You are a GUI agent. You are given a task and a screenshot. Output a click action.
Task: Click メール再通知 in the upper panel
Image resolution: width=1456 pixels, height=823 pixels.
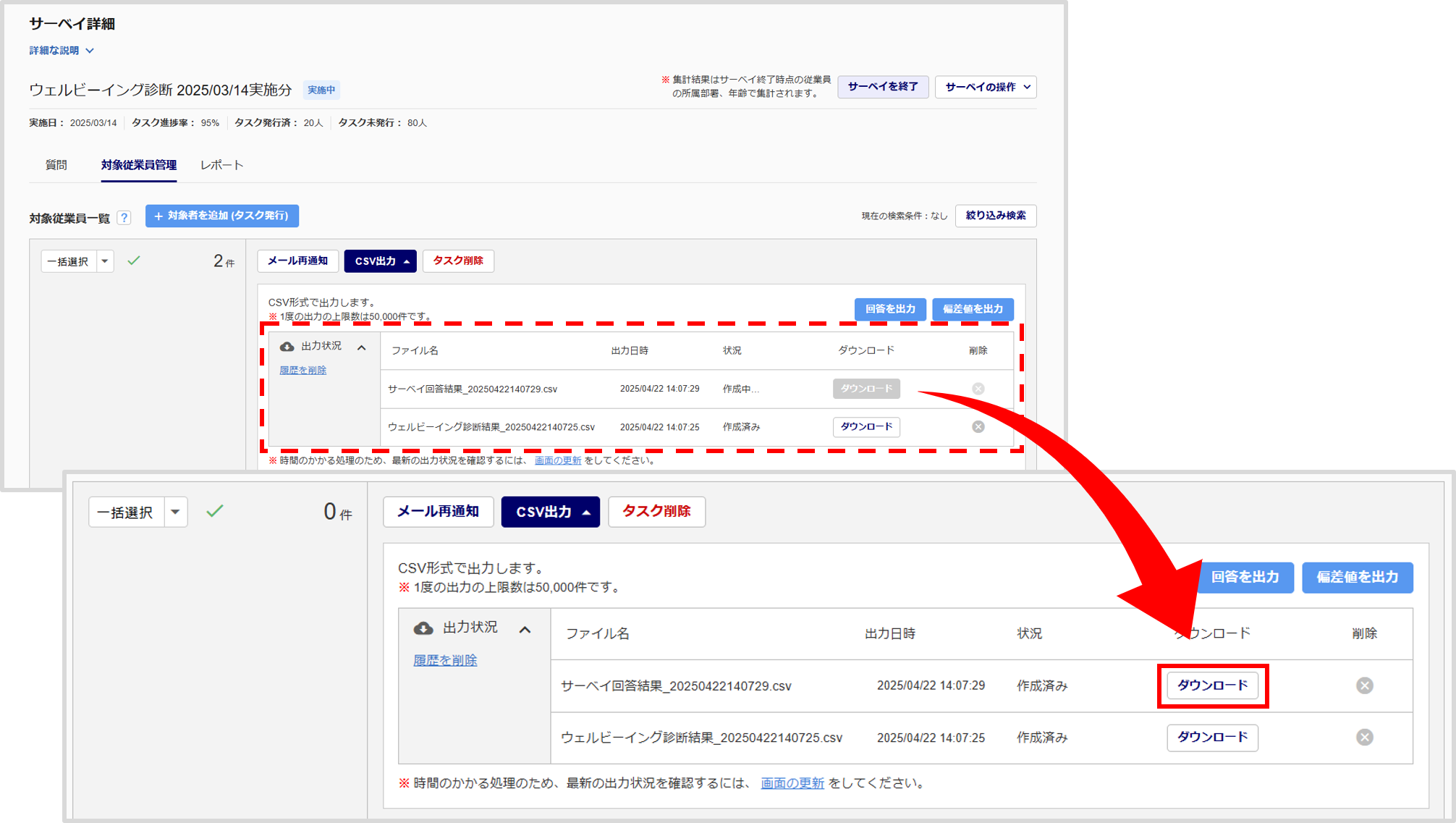point(298,261)
